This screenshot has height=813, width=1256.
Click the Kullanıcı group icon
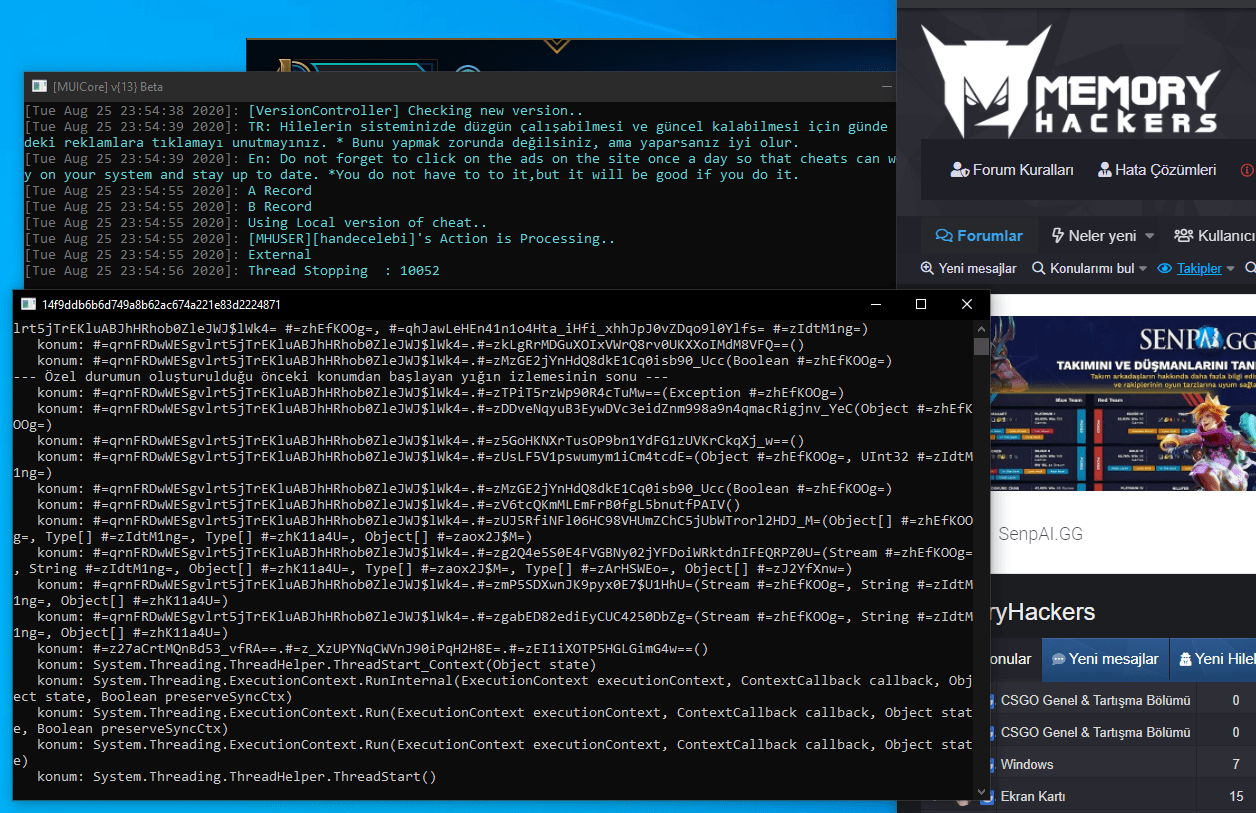pos(1183,236)
